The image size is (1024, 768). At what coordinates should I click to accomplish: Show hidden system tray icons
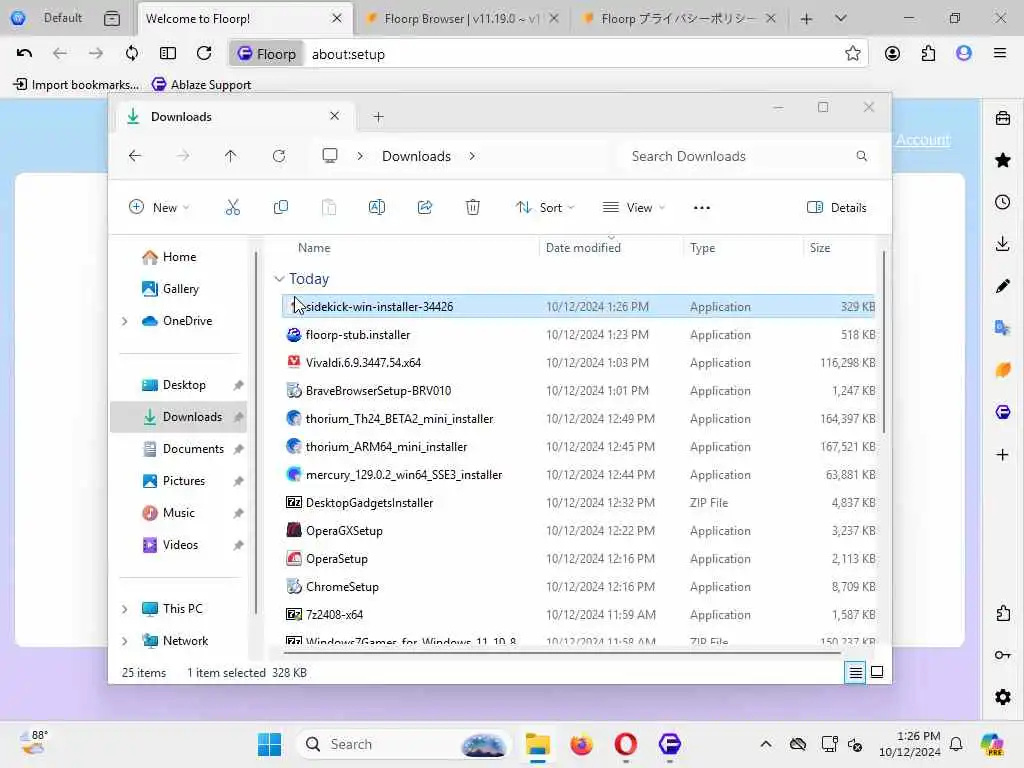(x=766, y=744)
